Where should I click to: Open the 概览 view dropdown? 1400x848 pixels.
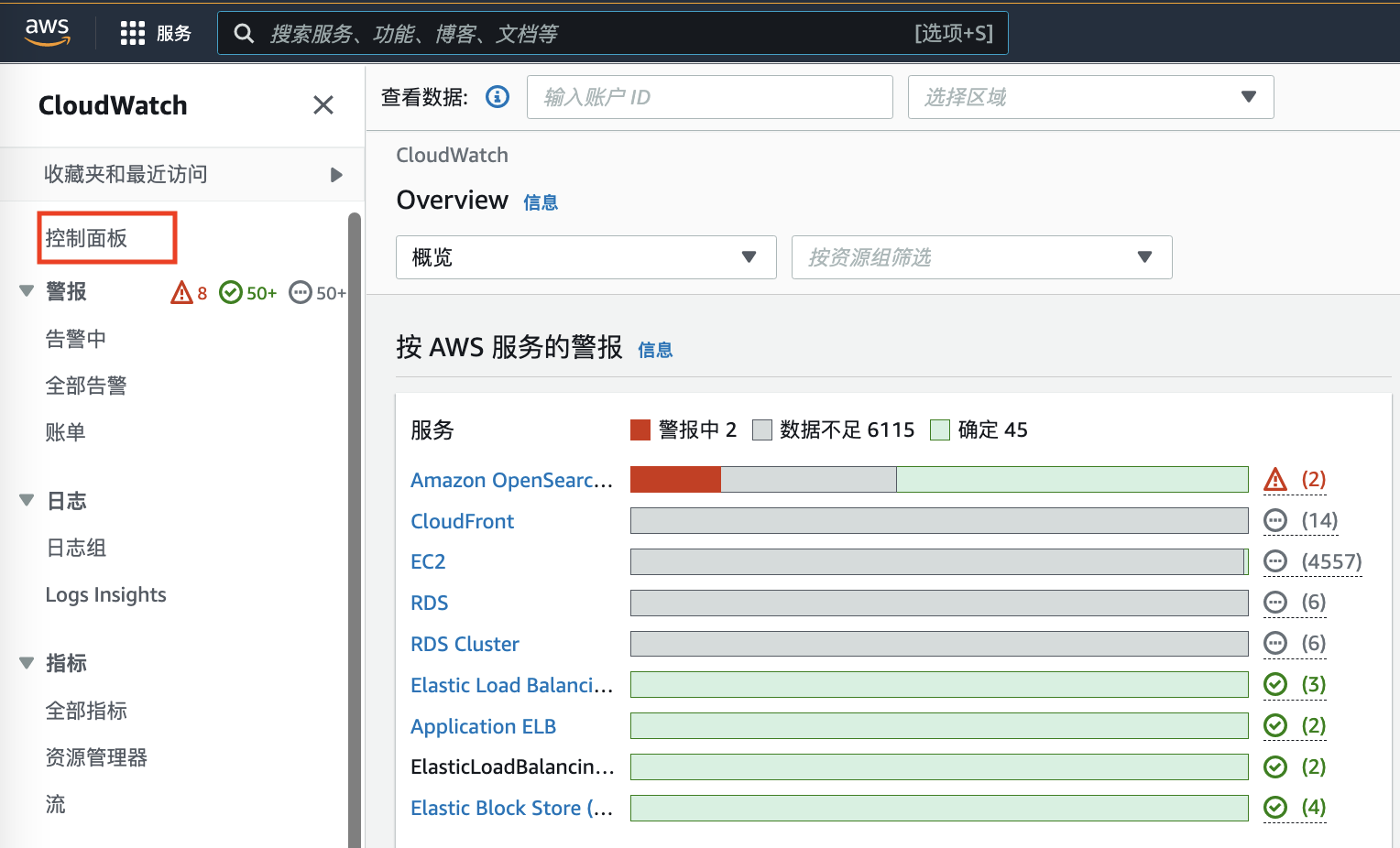[x=585, y=257]
